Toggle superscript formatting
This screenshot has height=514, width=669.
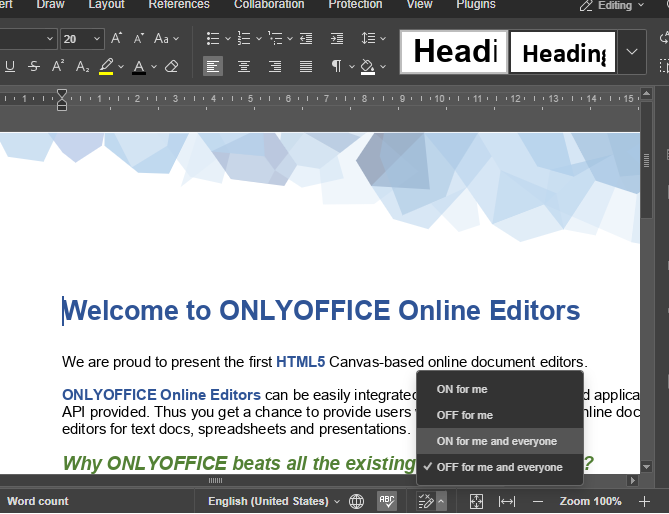point(58,67)
